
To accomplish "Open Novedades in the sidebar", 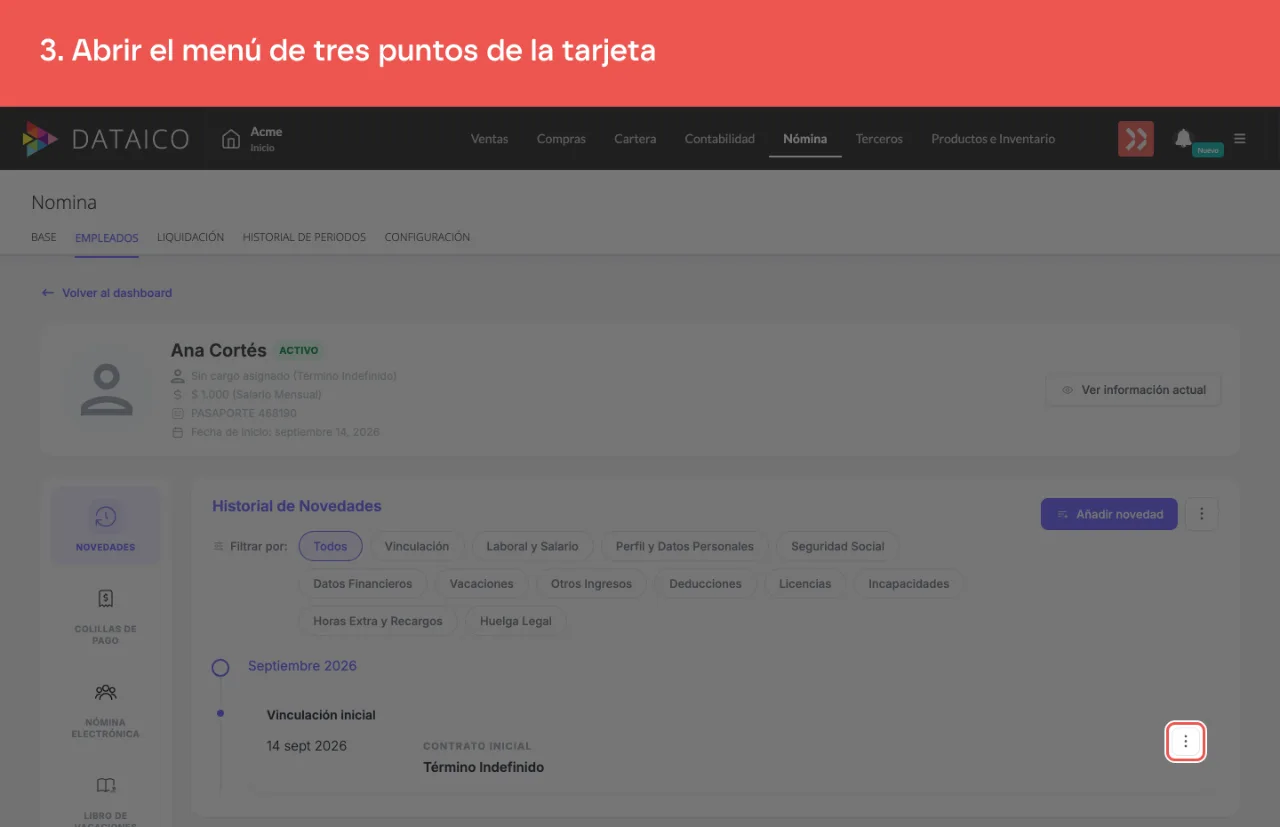I will click(105, 526).
